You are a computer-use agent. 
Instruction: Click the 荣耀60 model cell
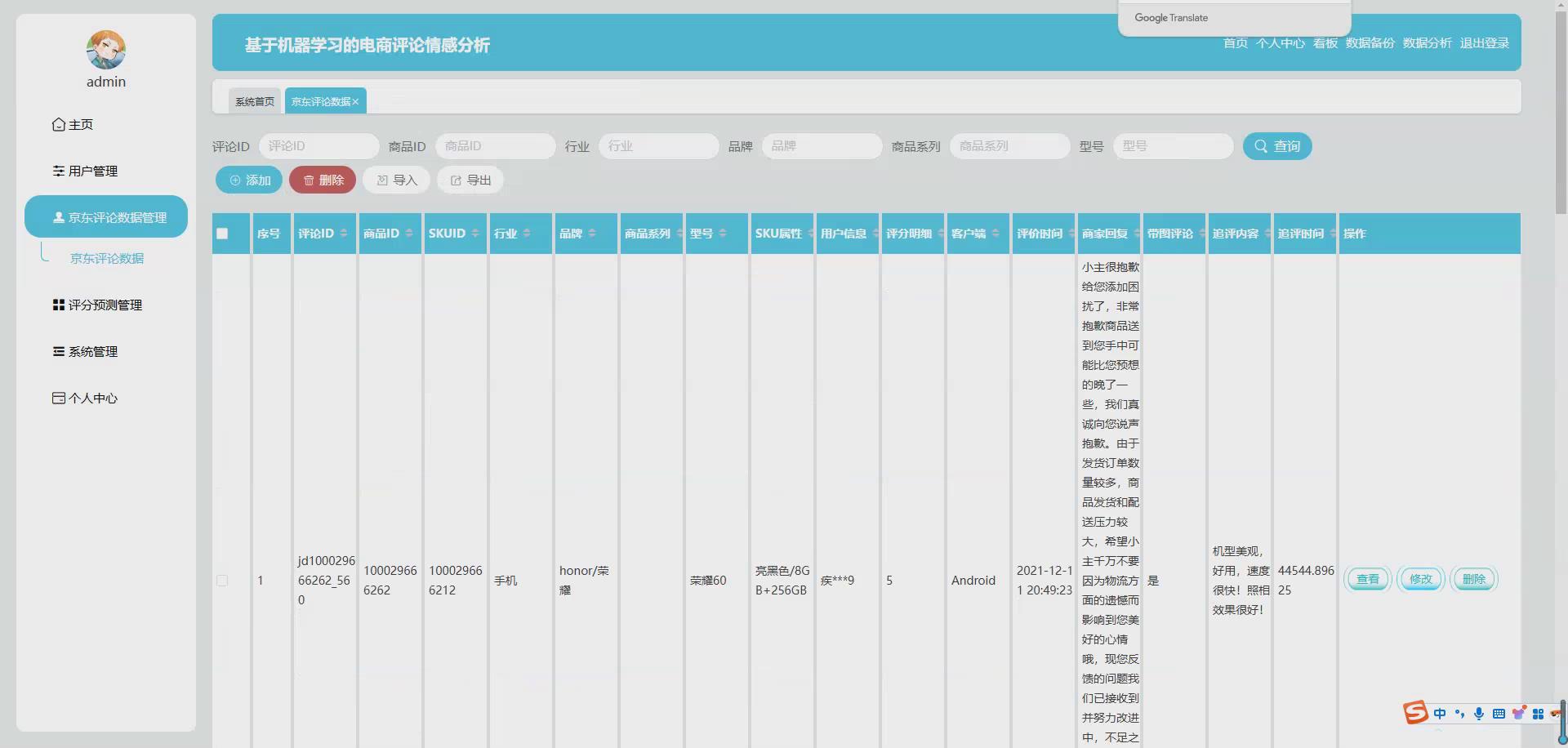[x=708, y=581]
